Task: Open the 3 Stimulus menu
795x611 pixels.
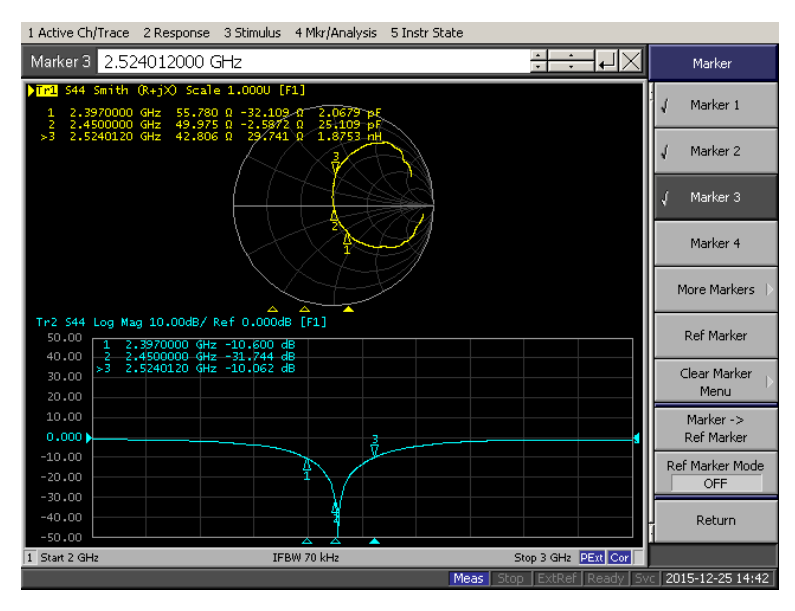Action: pos(252,33)
